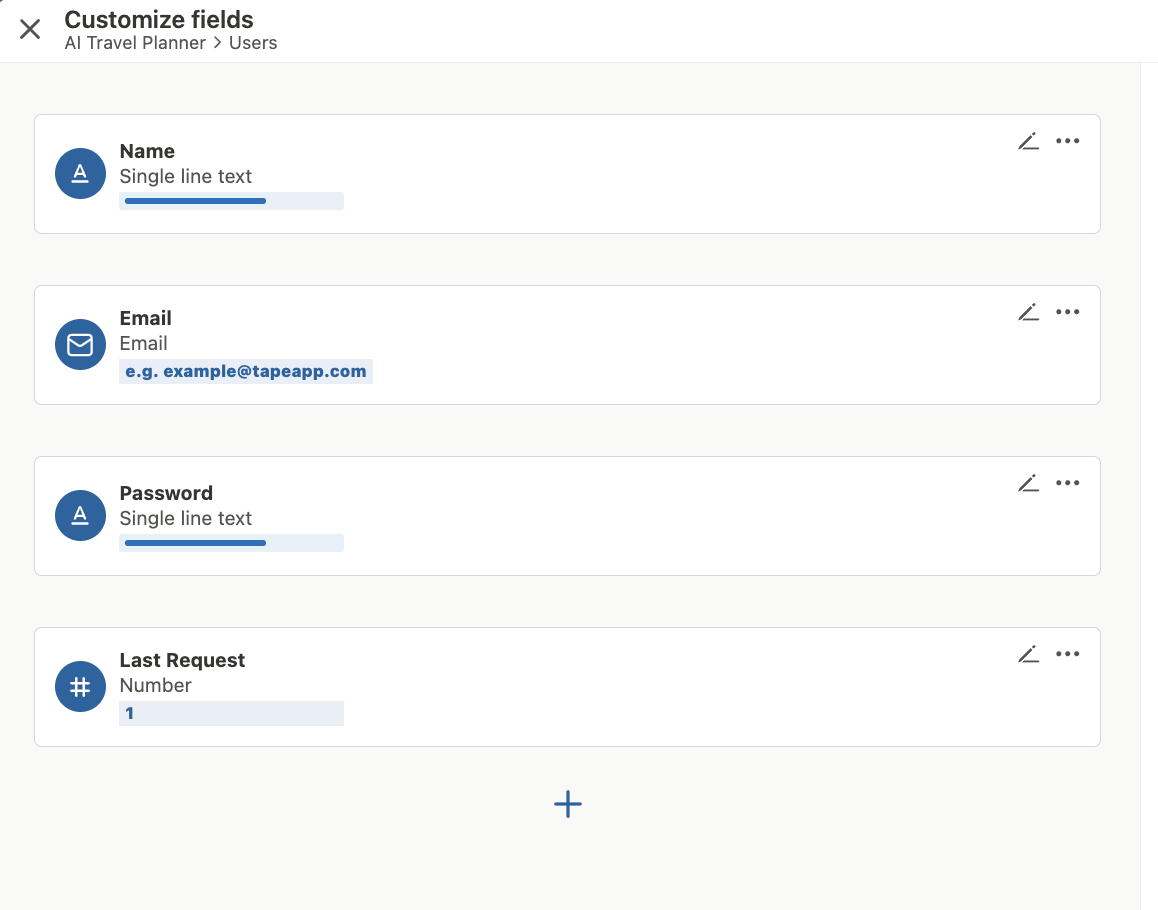Click the example@tapeapp.com sample chip
Screen dimensions: 1158x910
pyautogui.click(x=245, y=371)
